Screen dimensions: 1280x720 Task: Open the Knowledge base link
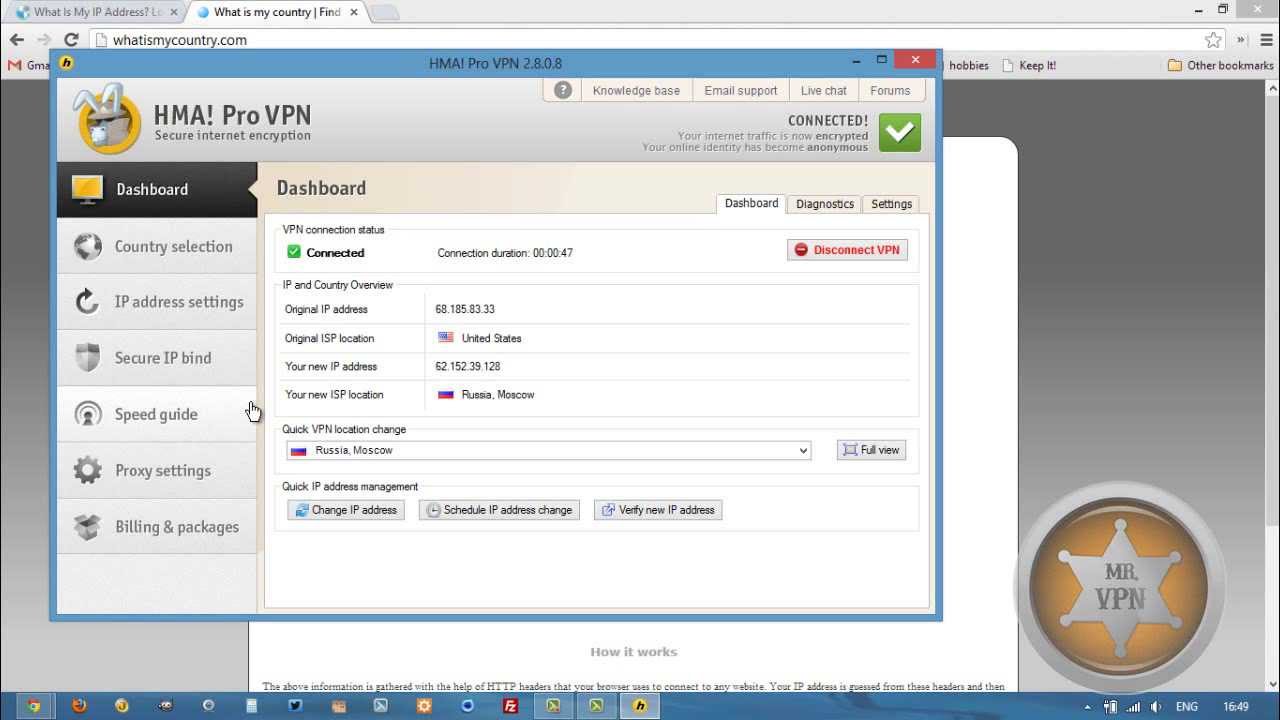(x=636, y=90)
